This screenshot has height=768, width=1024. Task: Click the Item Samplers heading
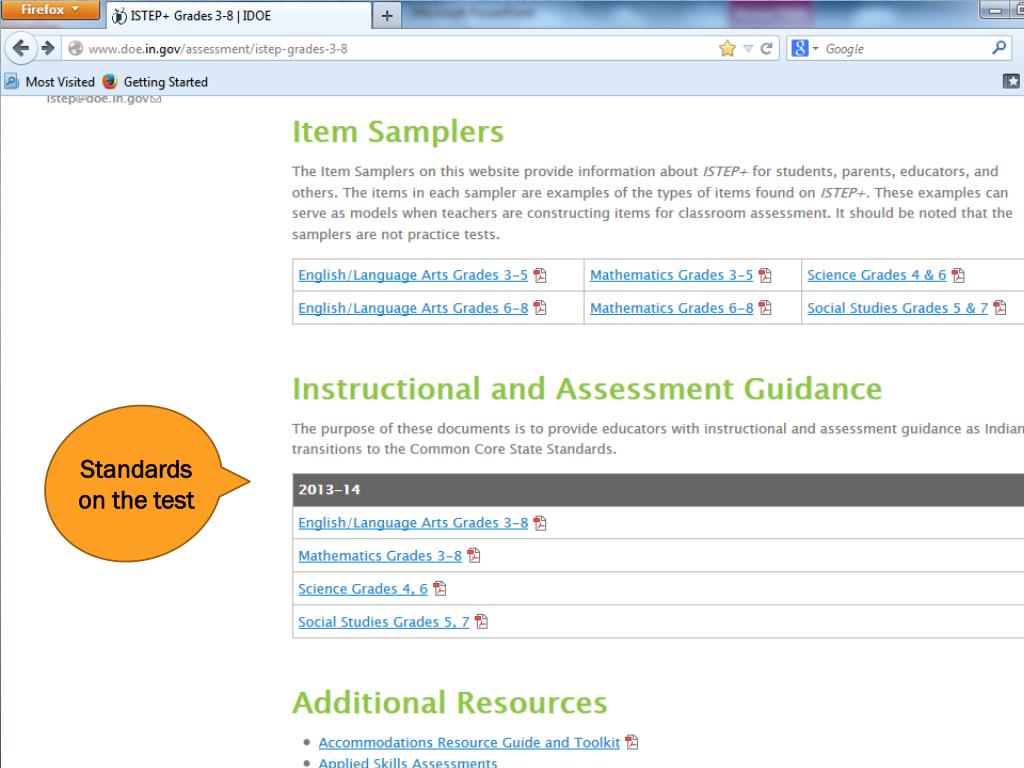398,131
